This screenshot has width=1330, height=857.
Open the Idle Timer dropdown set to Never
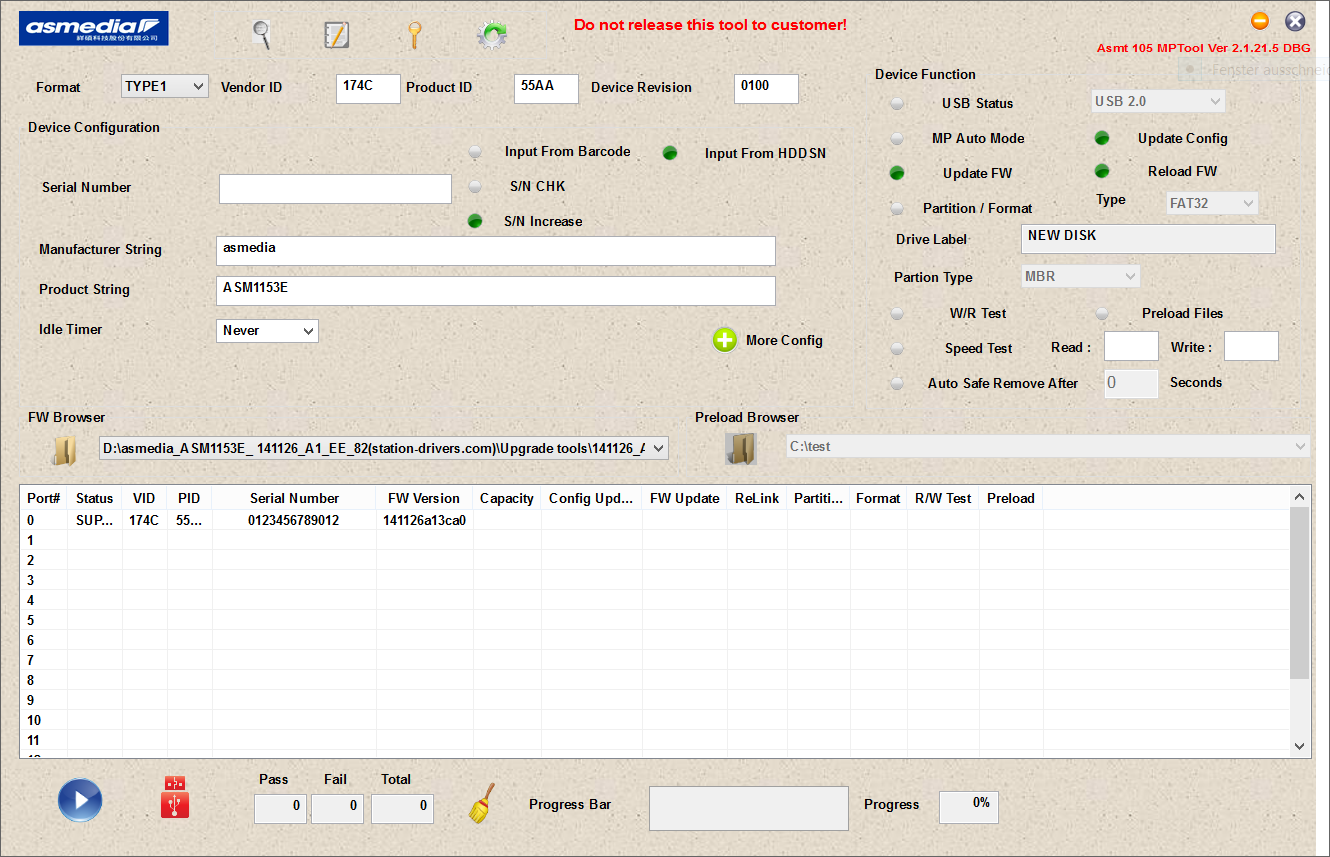267,330
